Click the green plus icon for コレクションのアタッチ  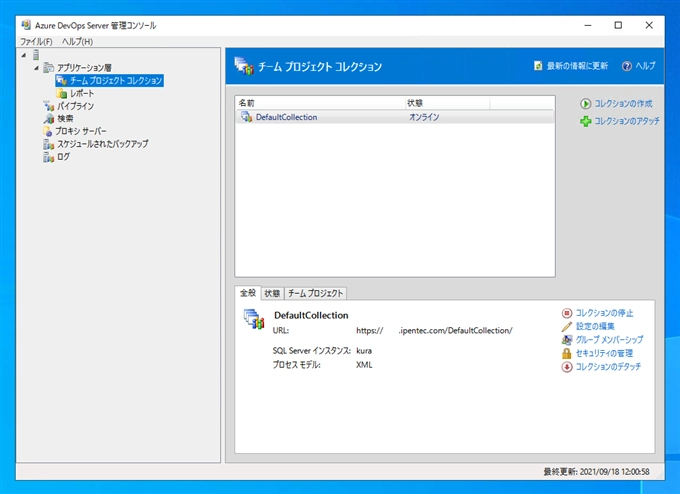coord(585,121)
